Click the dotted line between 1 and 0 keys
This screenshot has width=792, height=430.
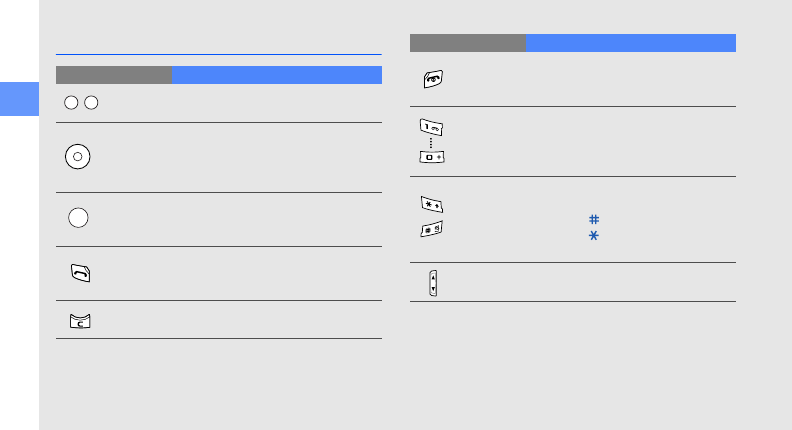[431, 144]
